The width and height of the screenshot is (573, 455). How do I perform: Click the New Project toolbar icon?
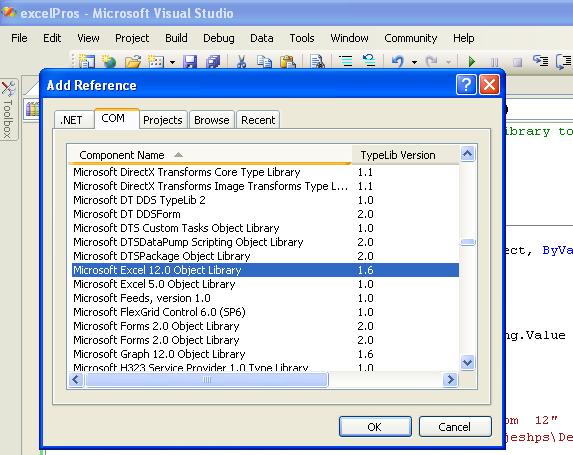pos(87,61)
